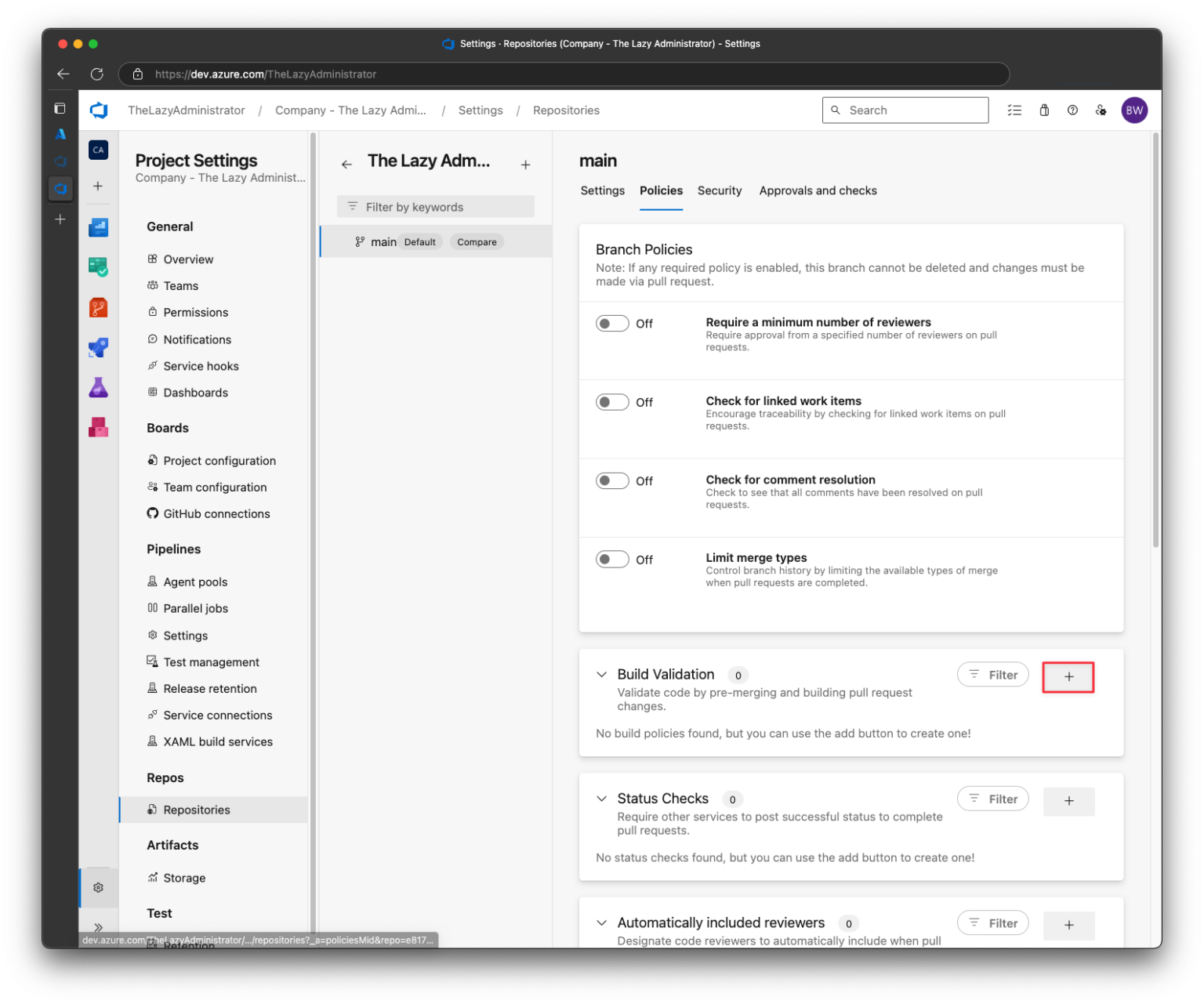Turn on Limit merge types
The image size is (1204, 1004).
pos(612,559)
